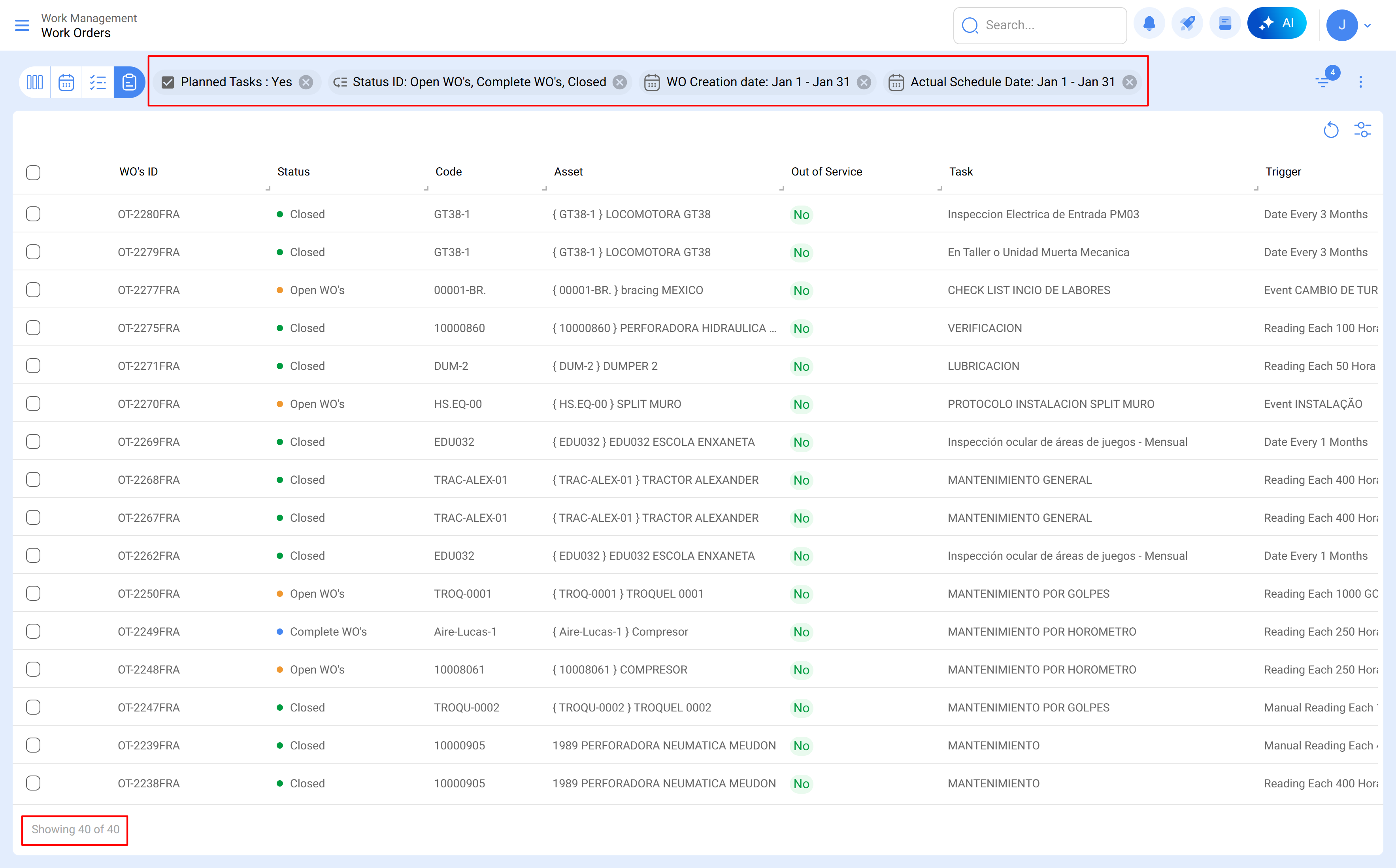
Task: Click the notifications bell icon
Action: pyautogui.click(x=1149, y=24)
